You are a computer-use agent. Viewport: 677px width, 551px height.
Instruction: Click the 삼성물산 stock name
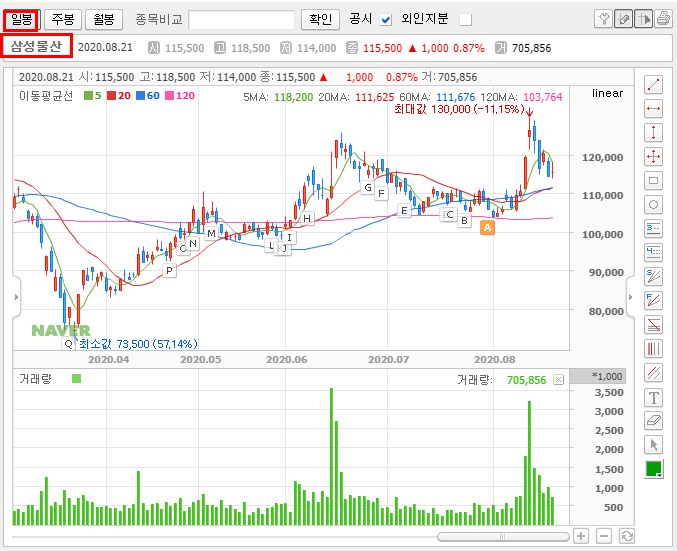tap(36, 46)
